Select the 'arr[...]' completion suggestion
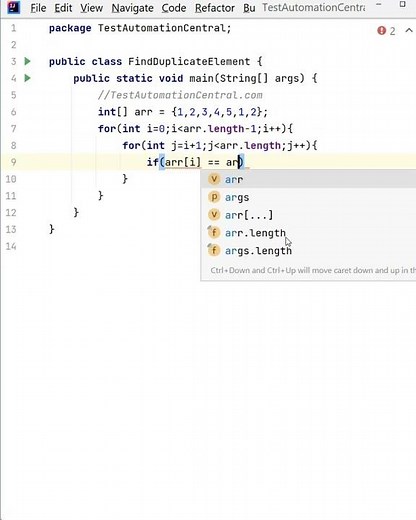Viewport: 416px width, 520px height. [x=308, y=215]
